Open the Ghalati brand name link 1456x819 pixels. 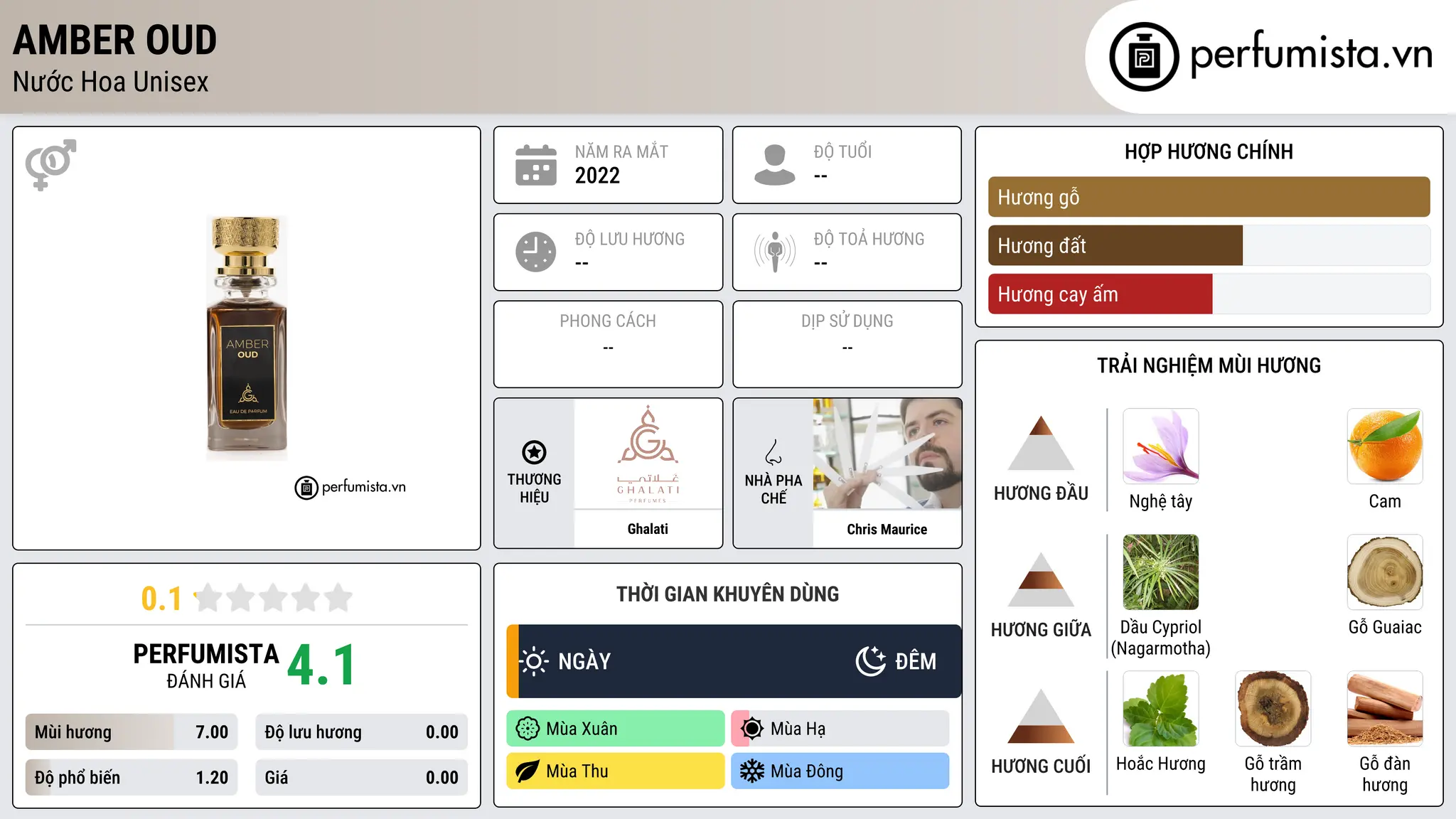pos(648,529)
